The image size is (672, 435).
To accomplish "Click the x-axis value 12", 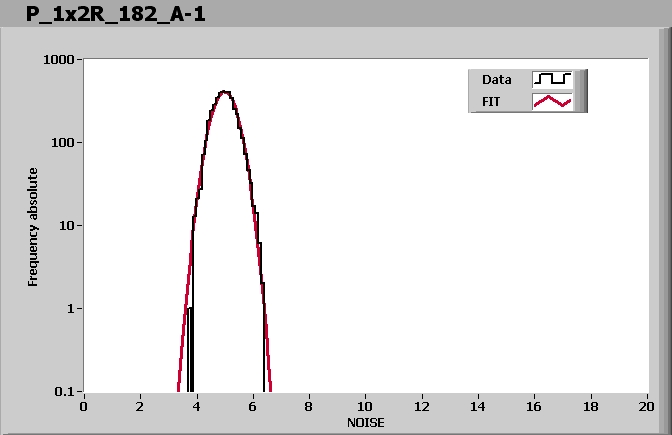I will point(422,407).
